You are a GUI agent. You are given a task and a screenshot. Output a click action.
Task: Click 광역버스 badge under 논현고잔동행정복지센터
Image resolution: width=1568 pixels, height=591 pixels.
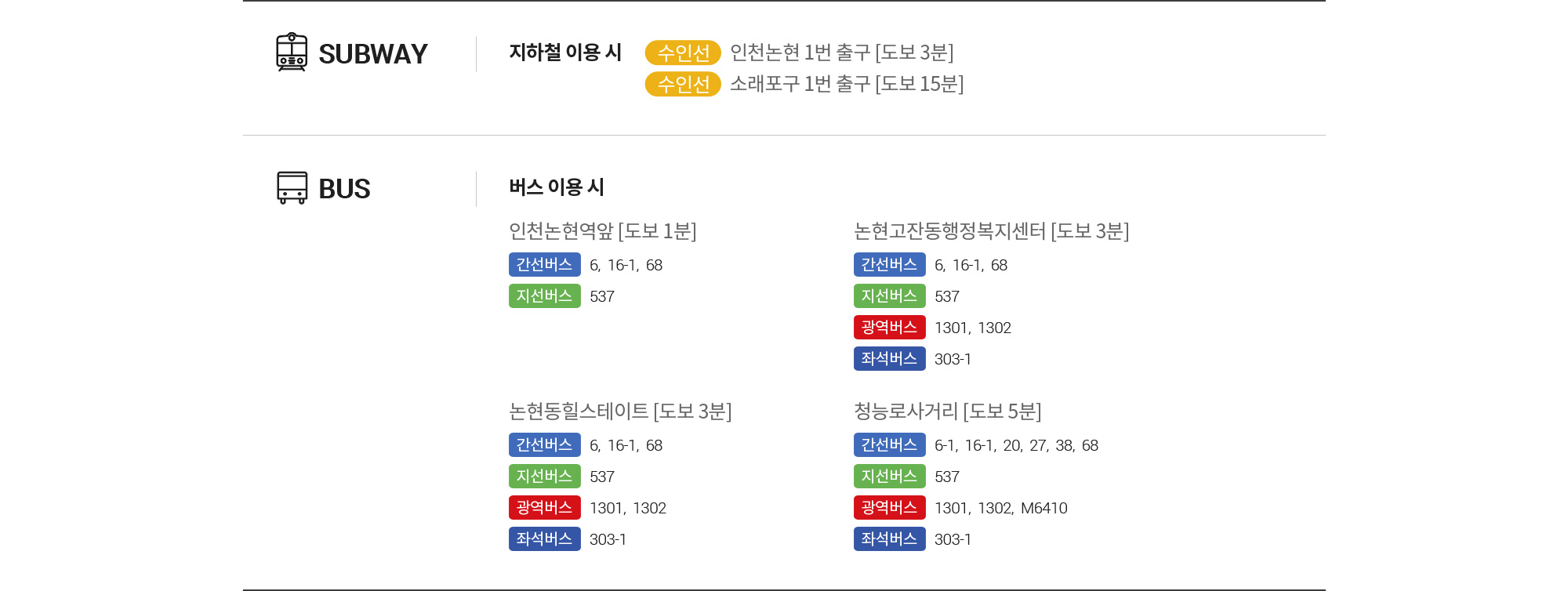890,327
